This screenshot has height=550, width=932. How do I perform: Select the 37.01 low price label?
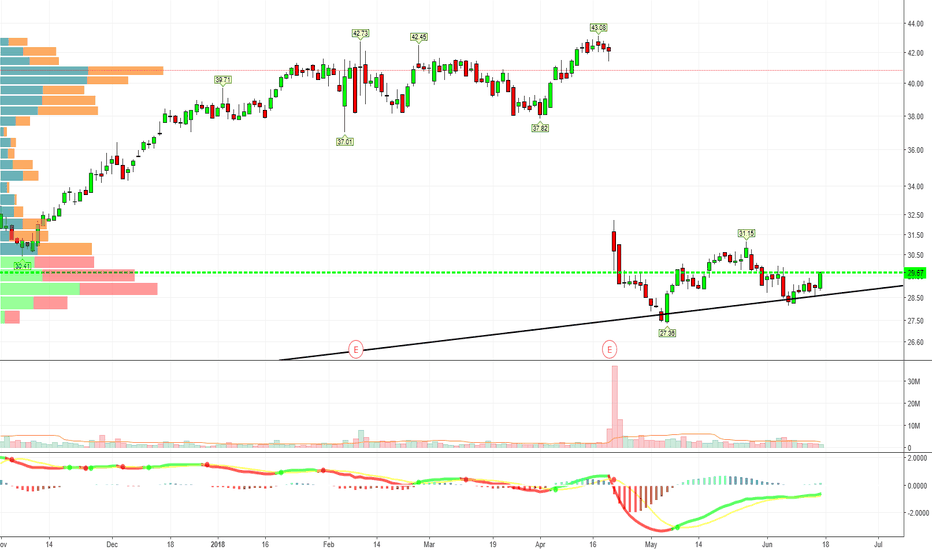(x=345, y=142)
